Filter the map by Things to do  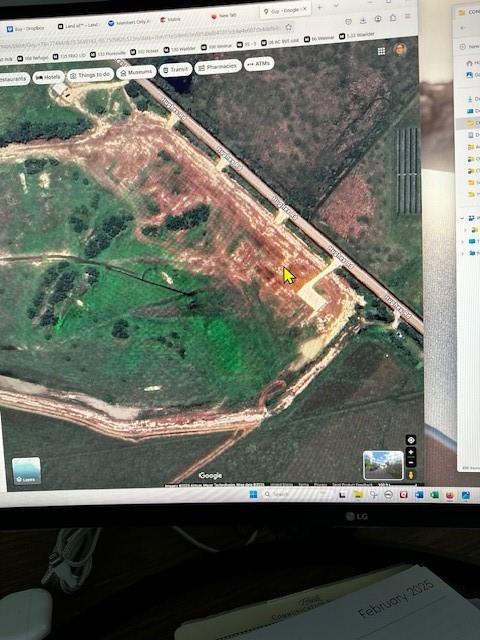(x=90, y=75)
